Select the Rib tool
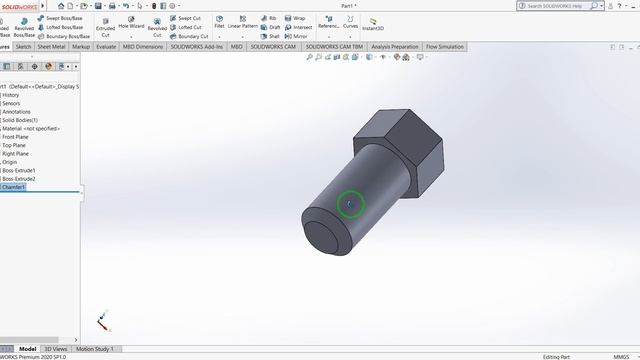This screenshot has width=640, height=360. click(269, 18)
